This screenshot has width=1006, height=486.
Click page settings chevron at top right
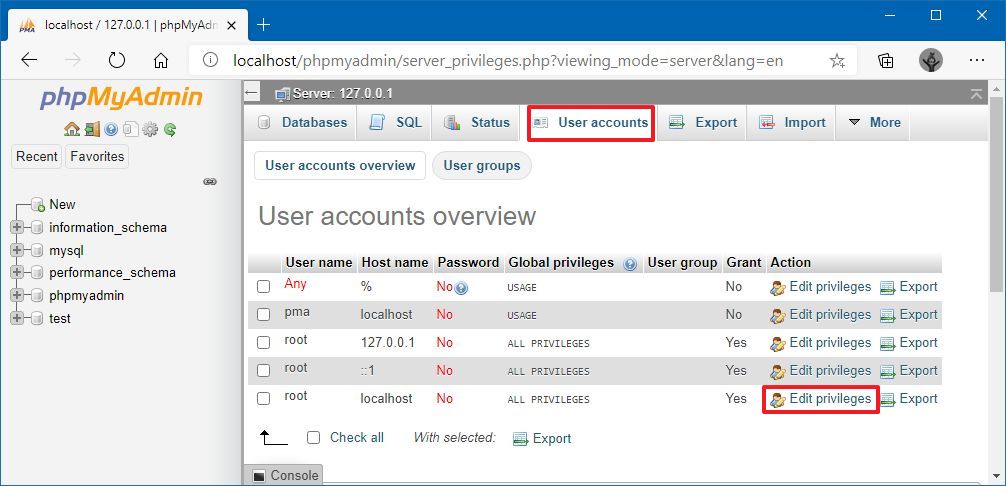(976, 94)
